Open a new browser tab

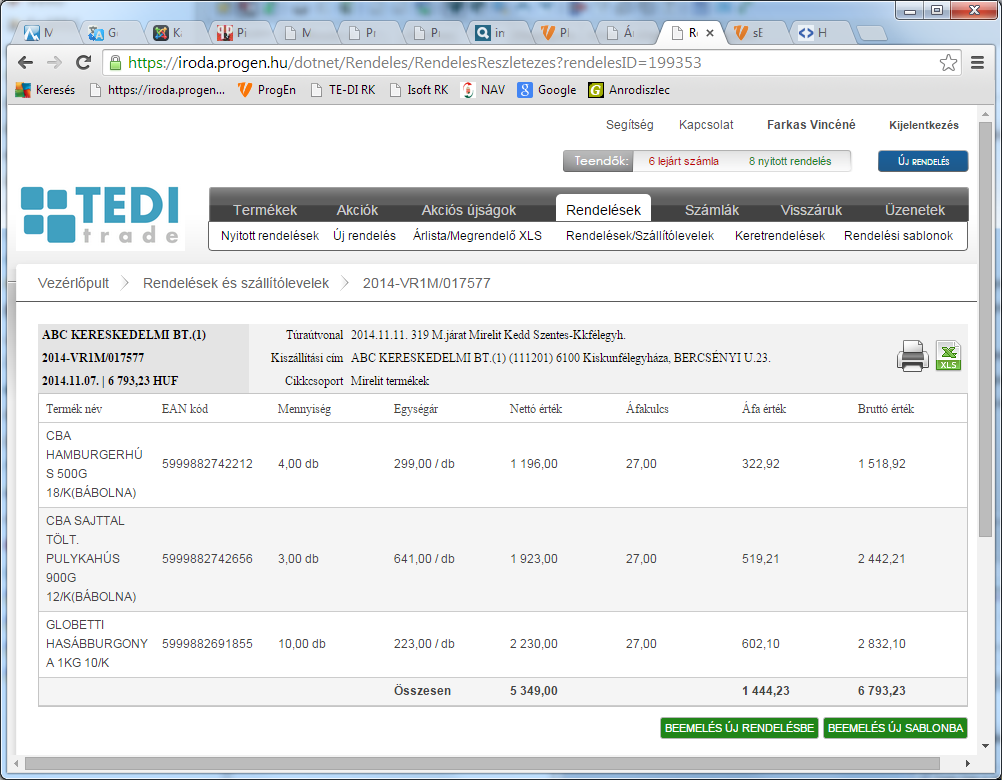[870, 33]
